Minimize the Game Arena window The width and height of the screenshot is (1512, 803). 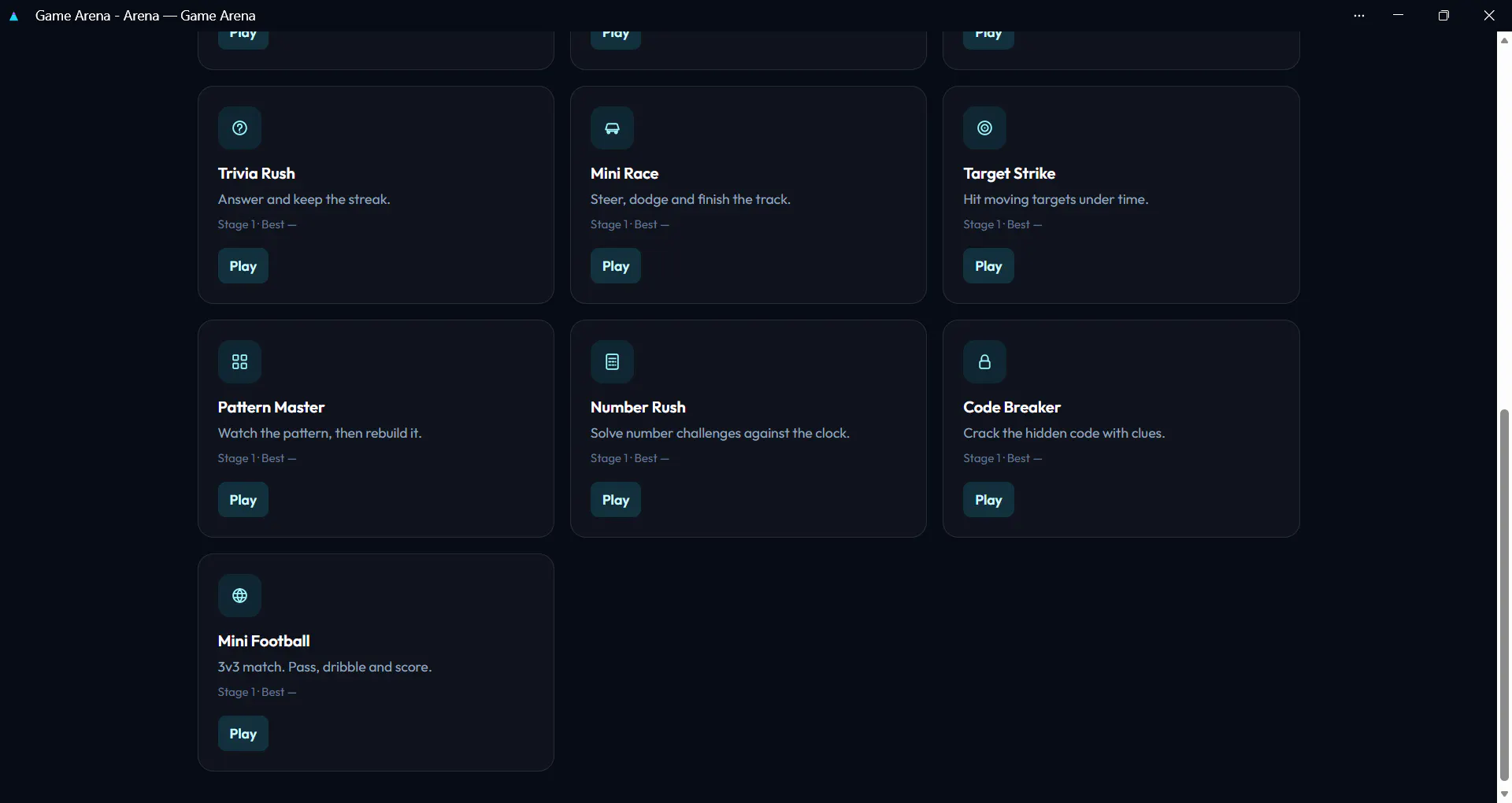point(1399,16)
